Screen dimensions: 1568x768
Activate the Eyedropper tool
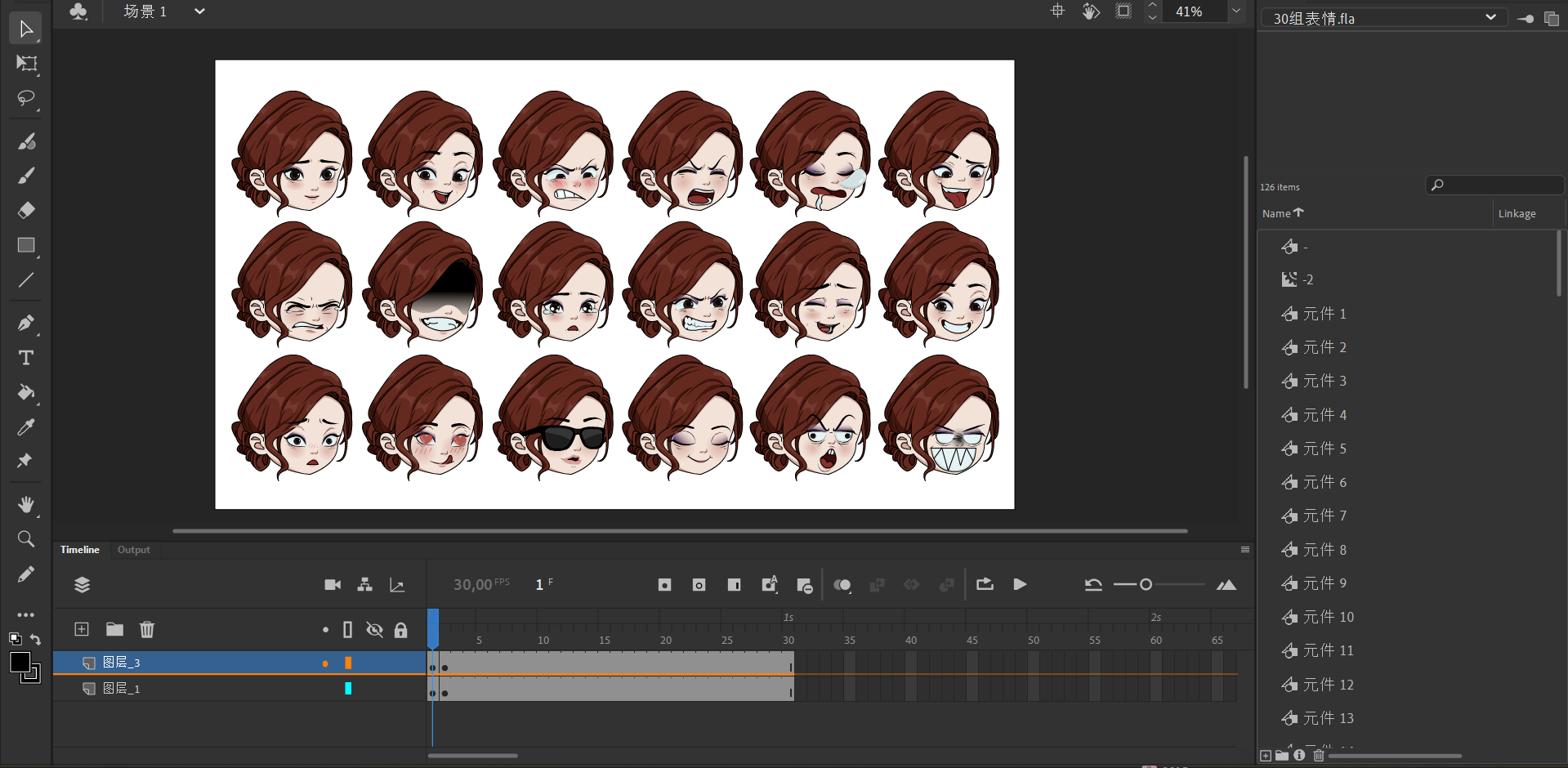(x=26, y=427)
